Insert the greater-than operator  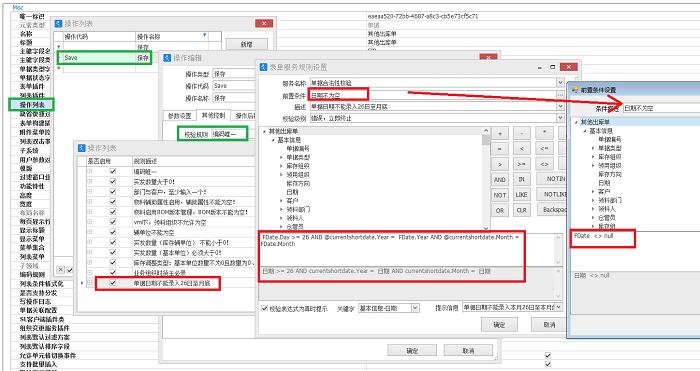point(500,164)
